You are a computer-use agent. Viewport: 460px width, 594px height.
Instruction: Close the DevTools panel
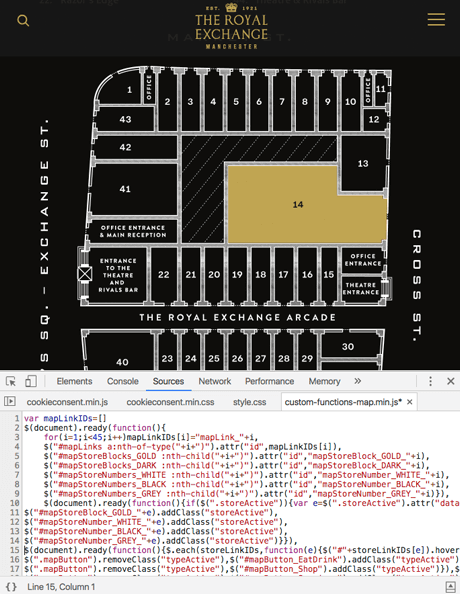click(x=451, y=381)
